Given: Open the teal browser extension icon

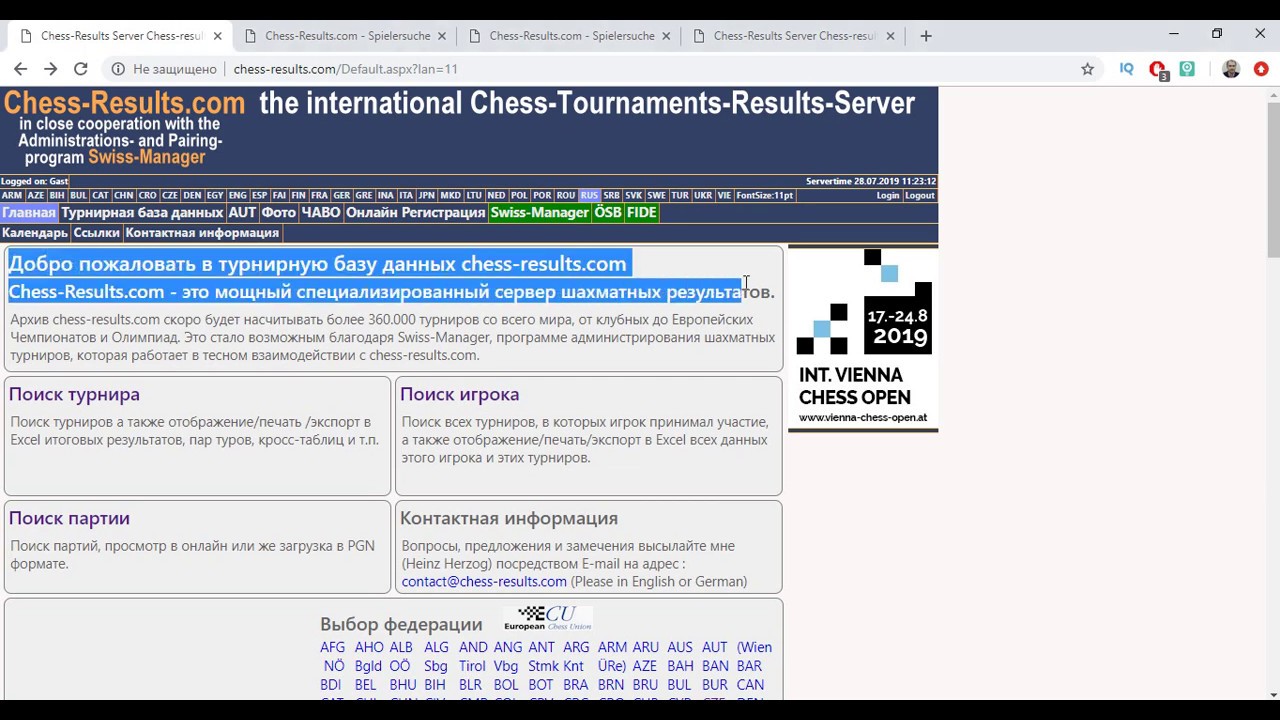Looking at the screenshot, I should pyautogui.click(x=1187, y=69).
